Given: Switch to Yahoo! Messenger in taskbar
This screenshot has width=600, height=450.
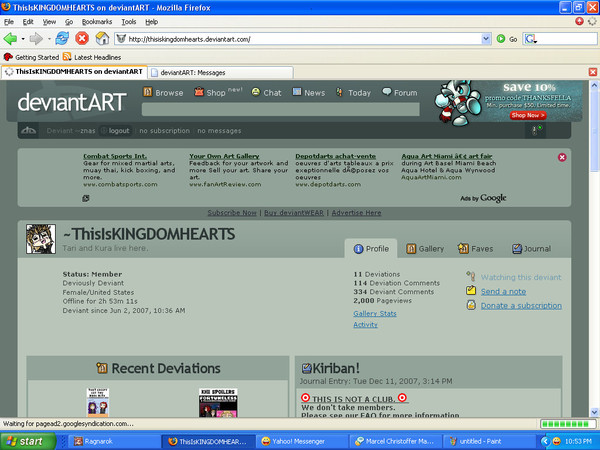Looking at the screenshot, I should tap(302, 441).
